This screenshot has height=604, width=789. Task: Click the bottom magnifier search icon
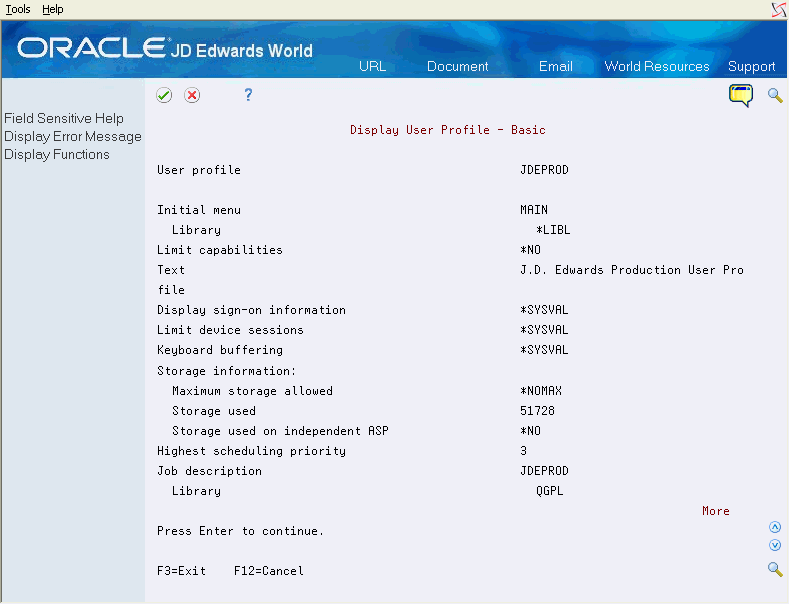coord(775,570)
